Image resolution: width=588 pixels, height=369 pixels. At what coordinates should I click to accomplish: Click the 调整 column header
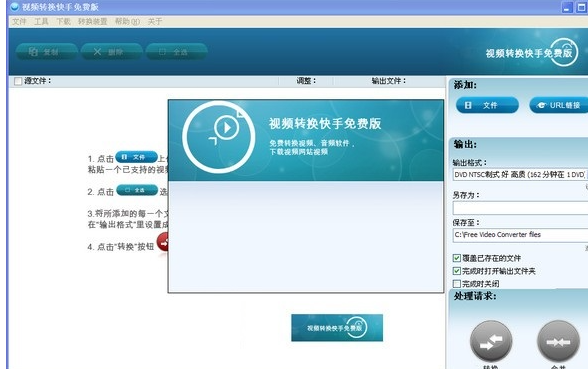coord(306,81)
